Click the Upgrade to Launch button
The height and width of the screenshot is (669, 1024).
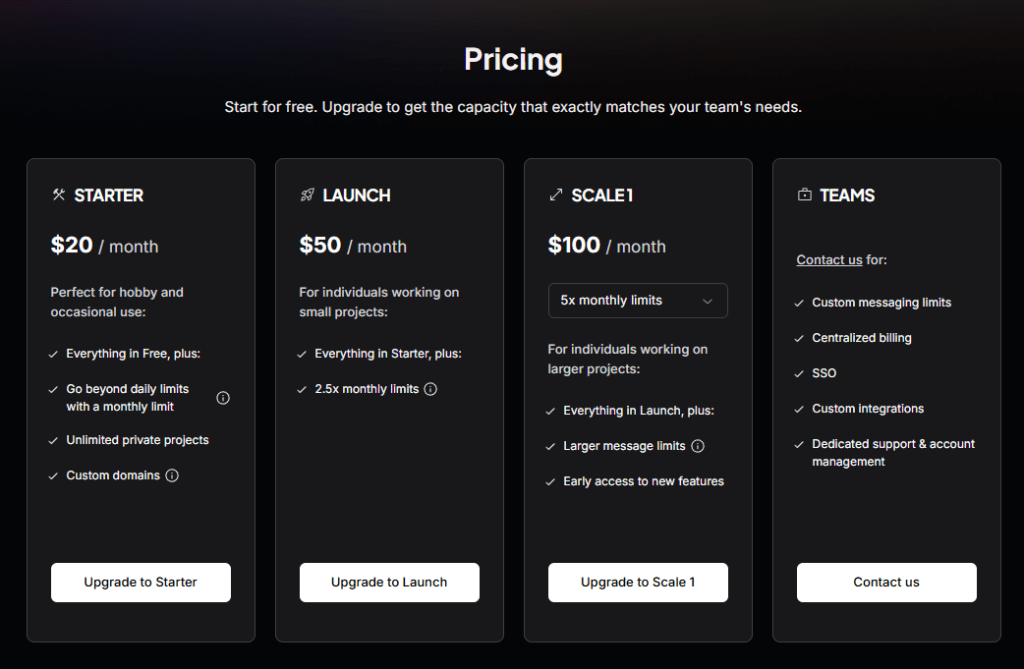coord(389,582)
